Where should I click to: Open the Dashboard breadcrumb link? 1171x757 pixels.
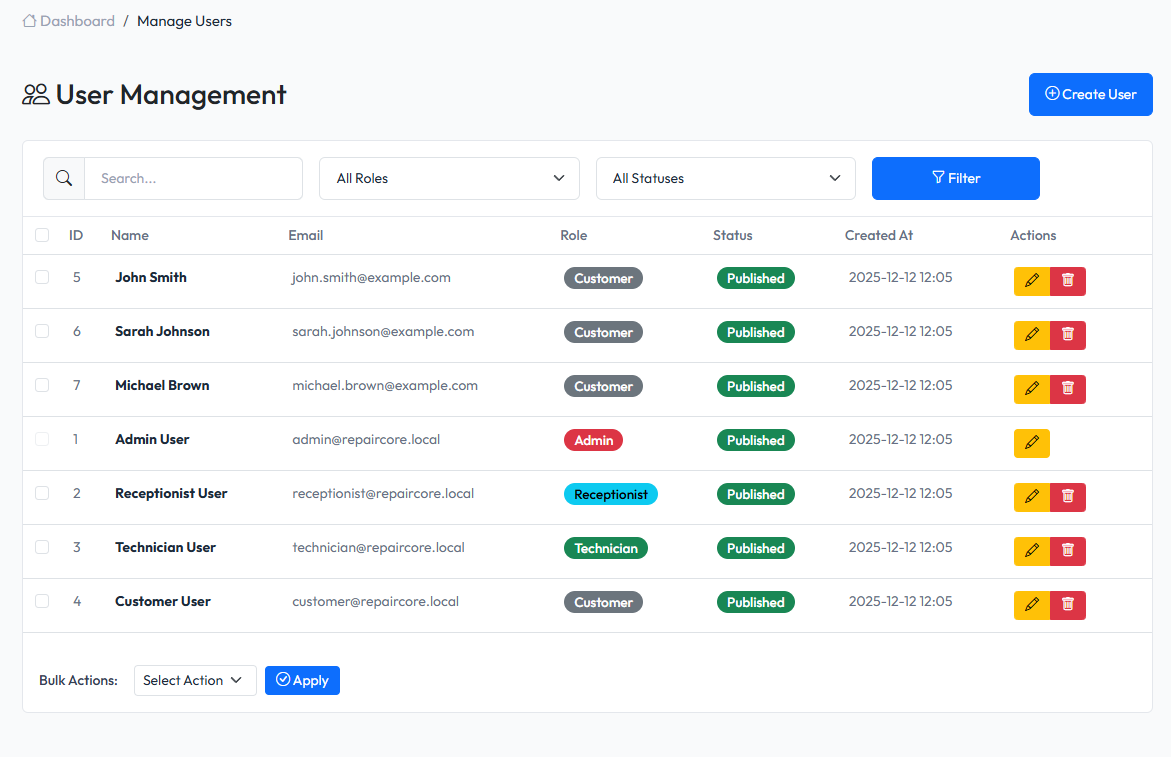[x=77, y=20]
